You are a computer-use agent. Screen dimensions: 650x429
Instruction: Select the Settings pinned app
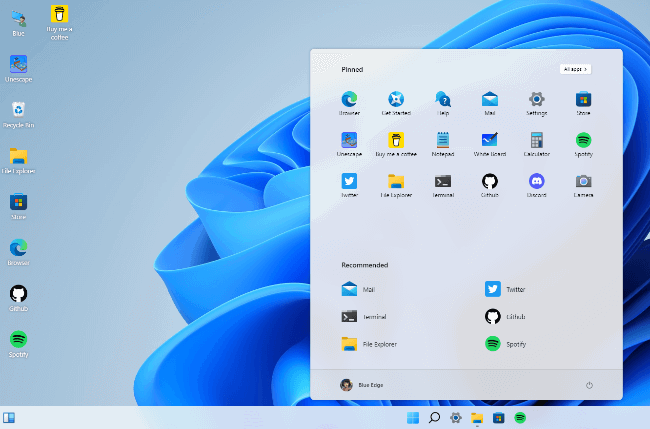536,103
